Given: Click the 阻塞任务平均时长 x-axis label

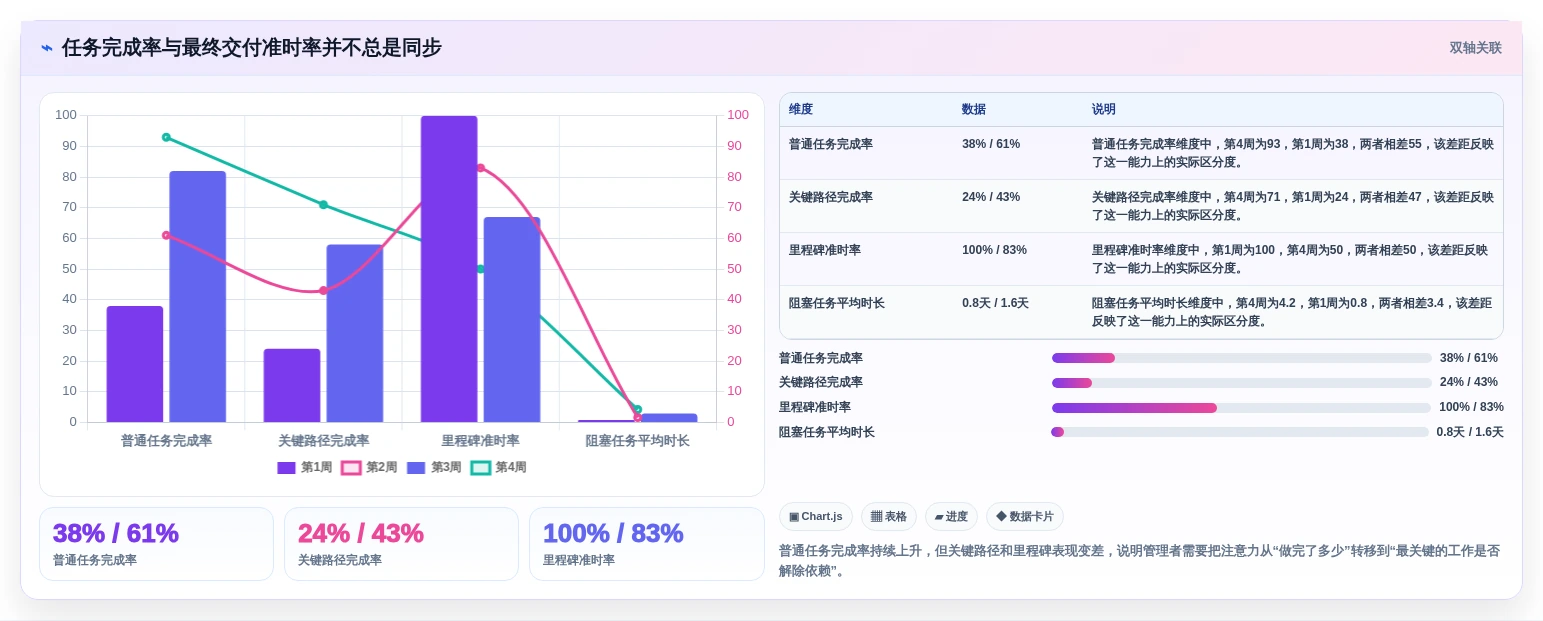Looking at the screenshot, I should point(638,440).
